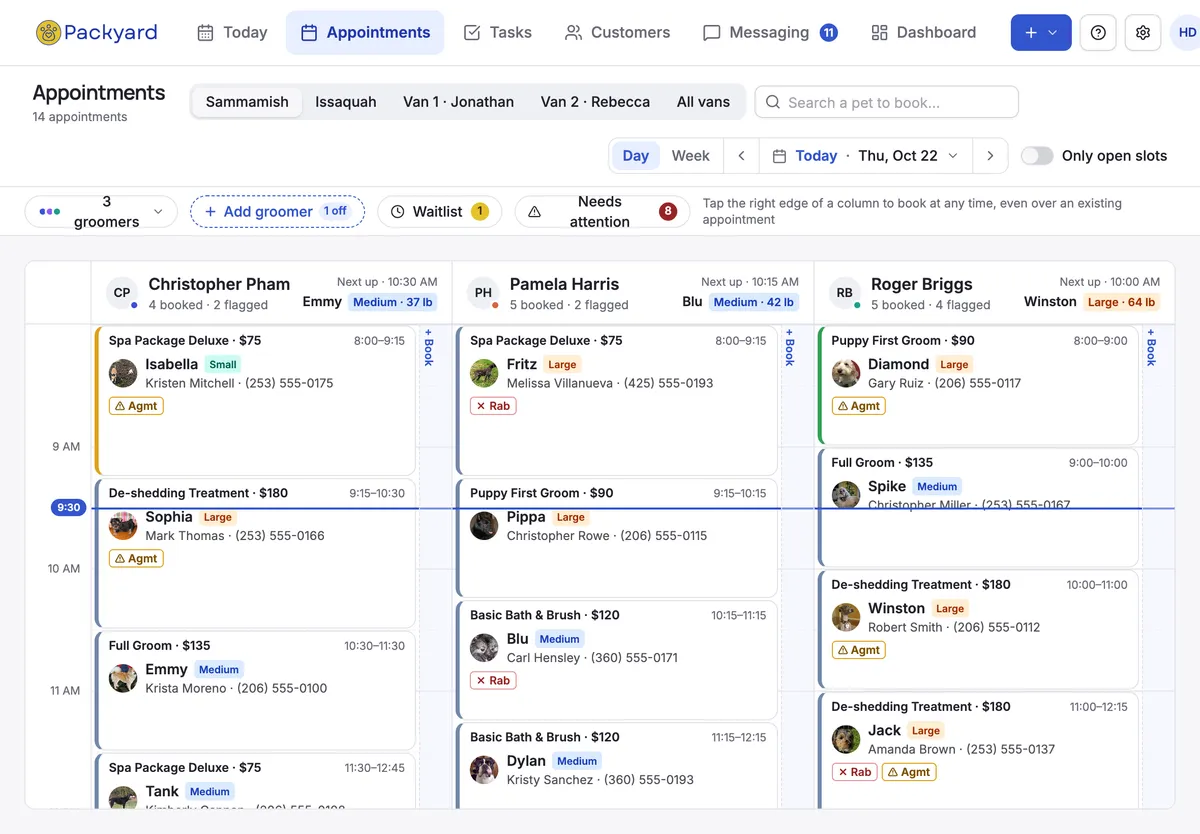Viewport: 1200px width, 834px height.
Task: Select the Van 1 · Jonathan filter
Action: click(x=458, y=102)
